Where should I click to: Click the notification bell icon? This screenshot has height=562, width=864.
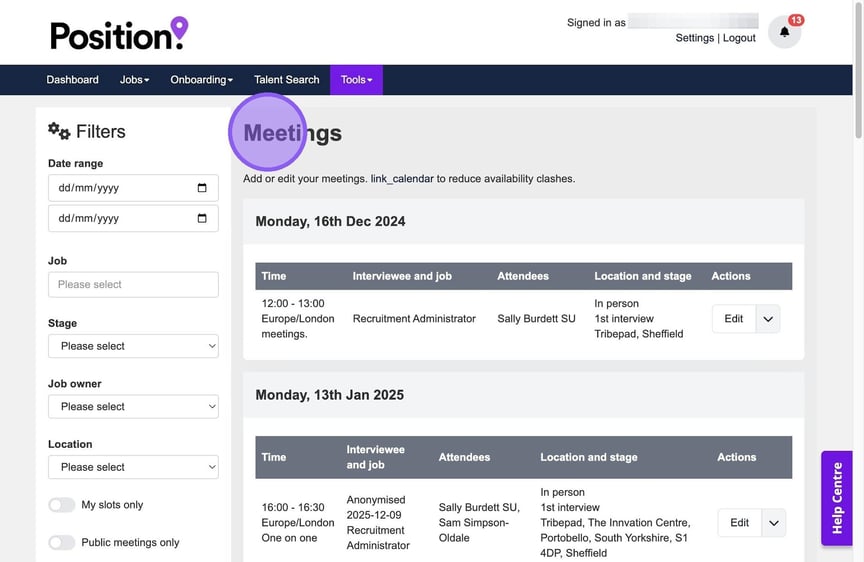pos(784,32)
